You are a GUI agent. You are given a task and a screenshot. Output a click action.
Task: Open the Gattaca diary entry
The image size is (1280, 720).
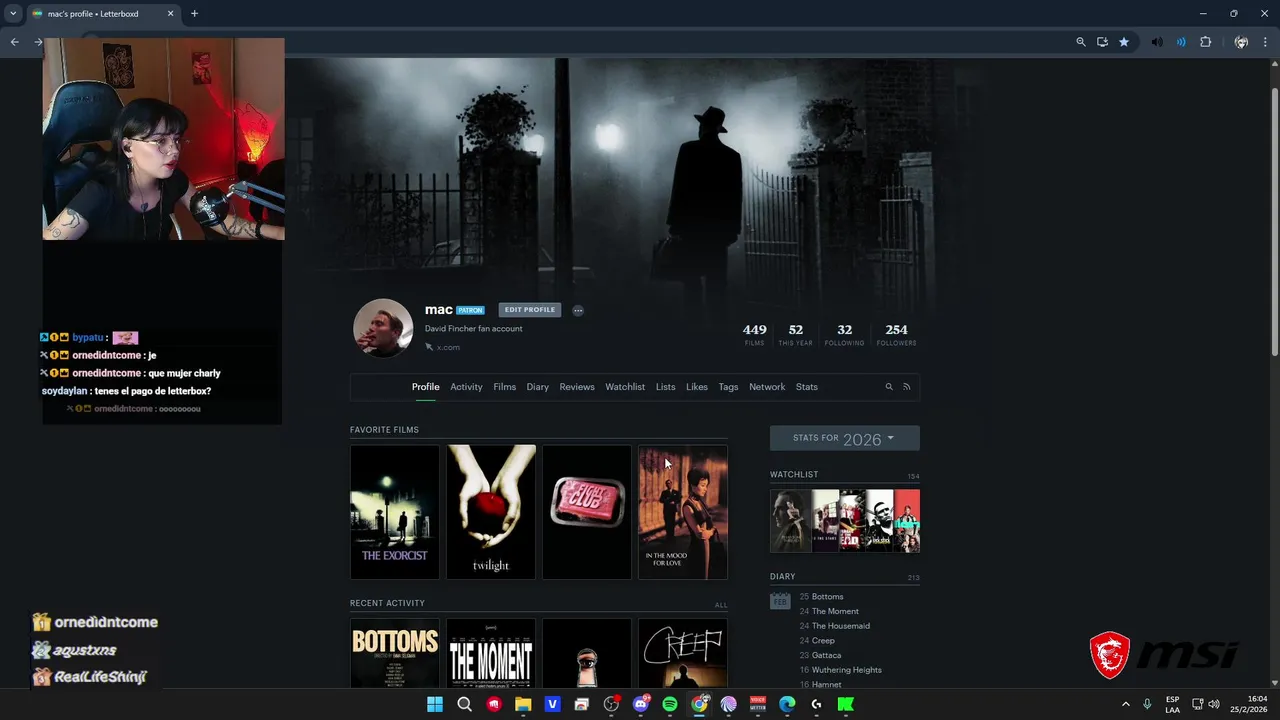pyautogui.click(x=826, y=655)
